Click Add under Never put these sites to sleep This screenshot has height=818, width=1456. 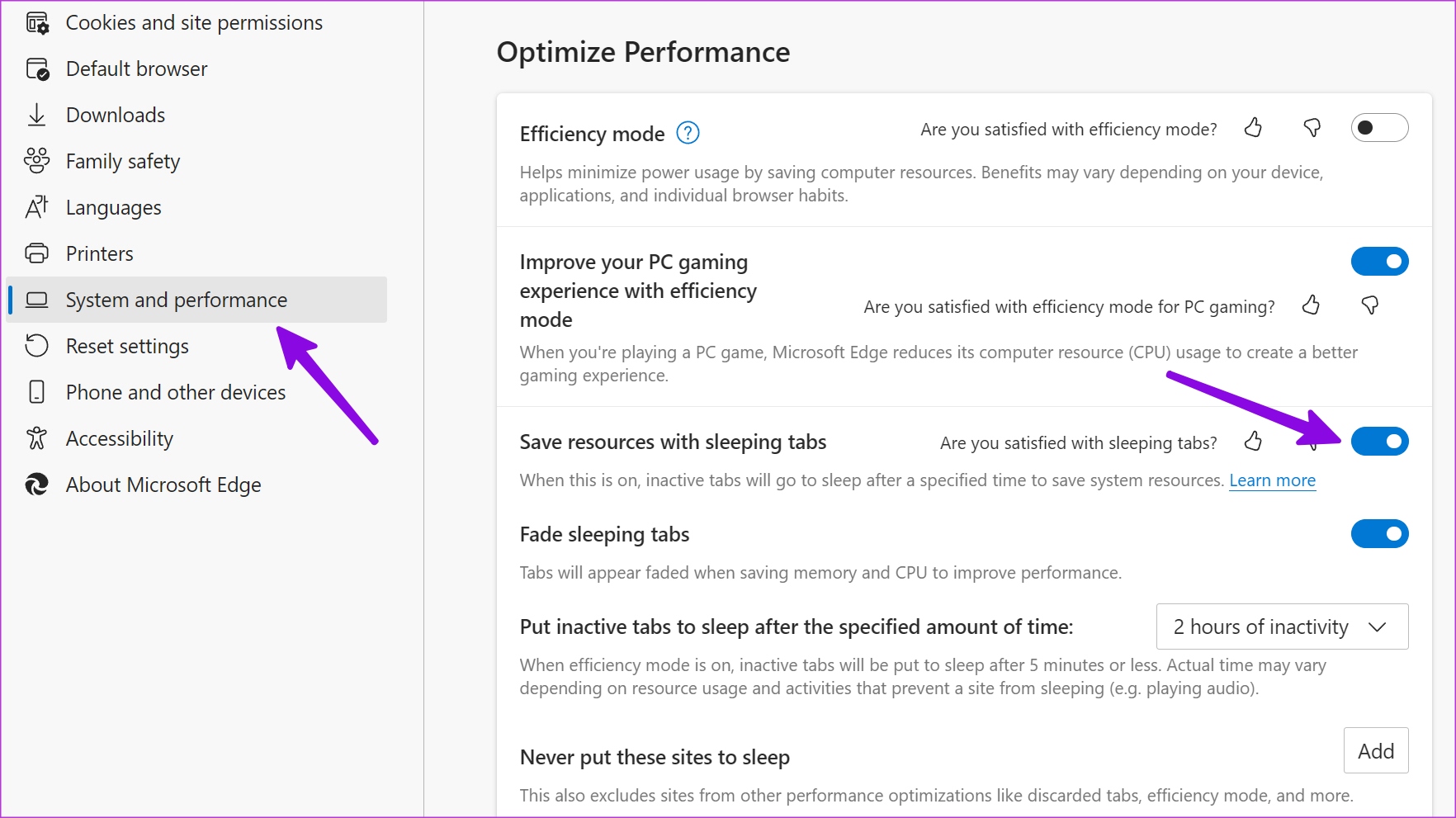click(1375, 750)
